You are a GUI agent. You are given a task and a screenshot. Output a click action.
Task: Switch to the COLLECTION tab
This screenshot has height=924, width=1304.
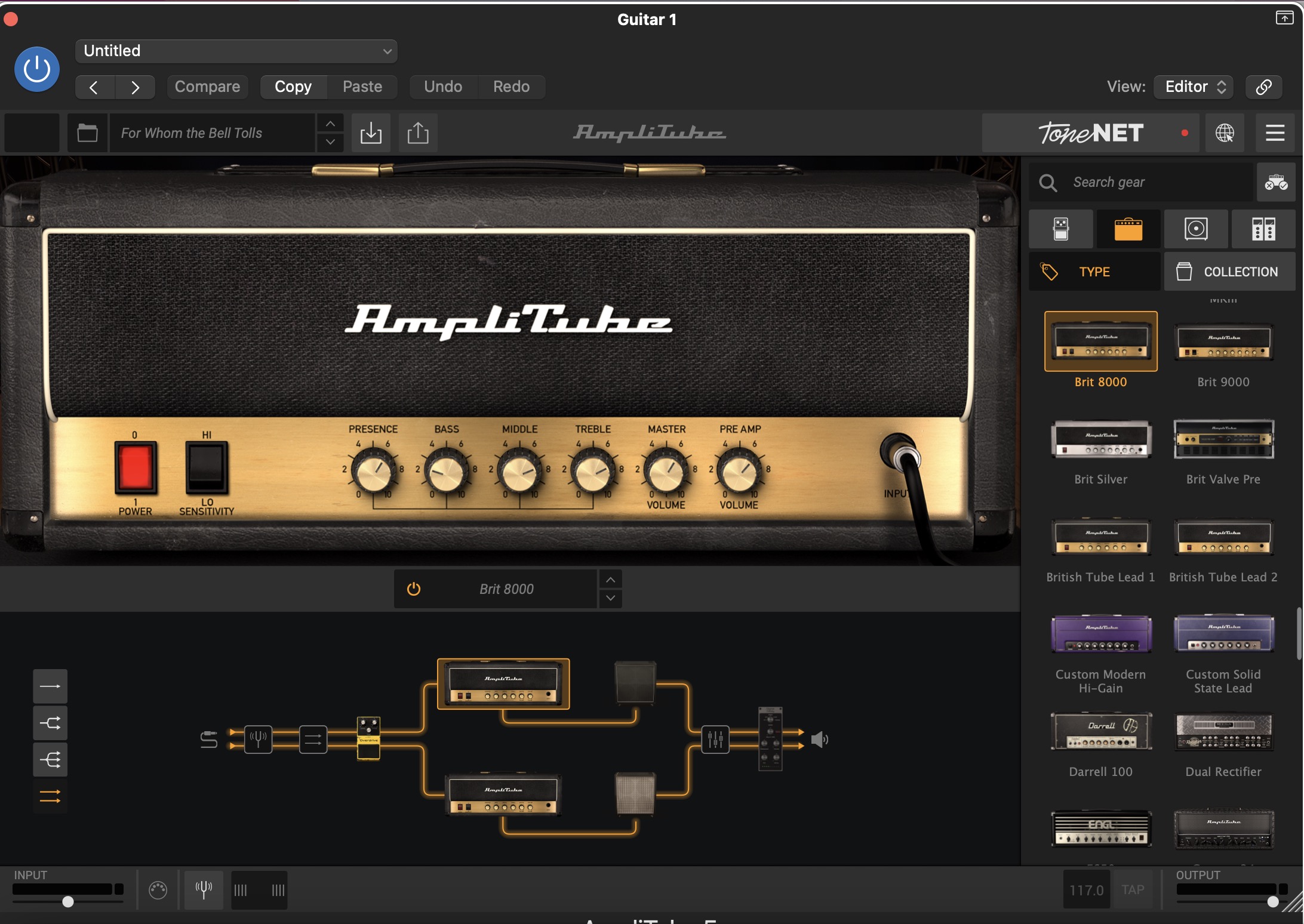point(1229,272)
